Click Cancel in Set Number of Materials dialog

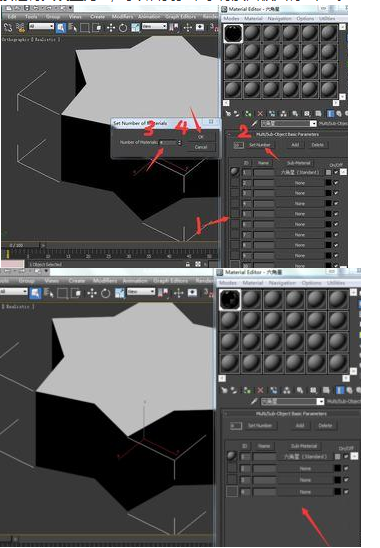click(x=201, y=147)
